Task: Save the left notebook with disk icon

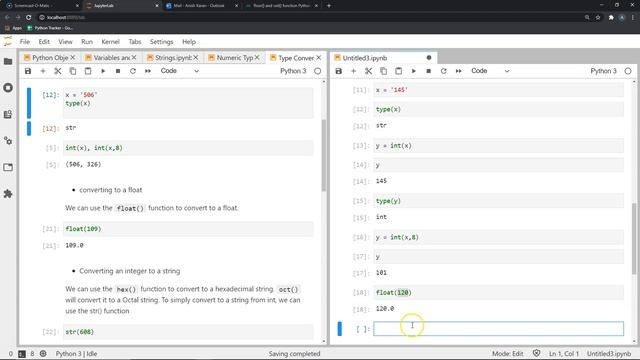Action: (x=28, y=71)
